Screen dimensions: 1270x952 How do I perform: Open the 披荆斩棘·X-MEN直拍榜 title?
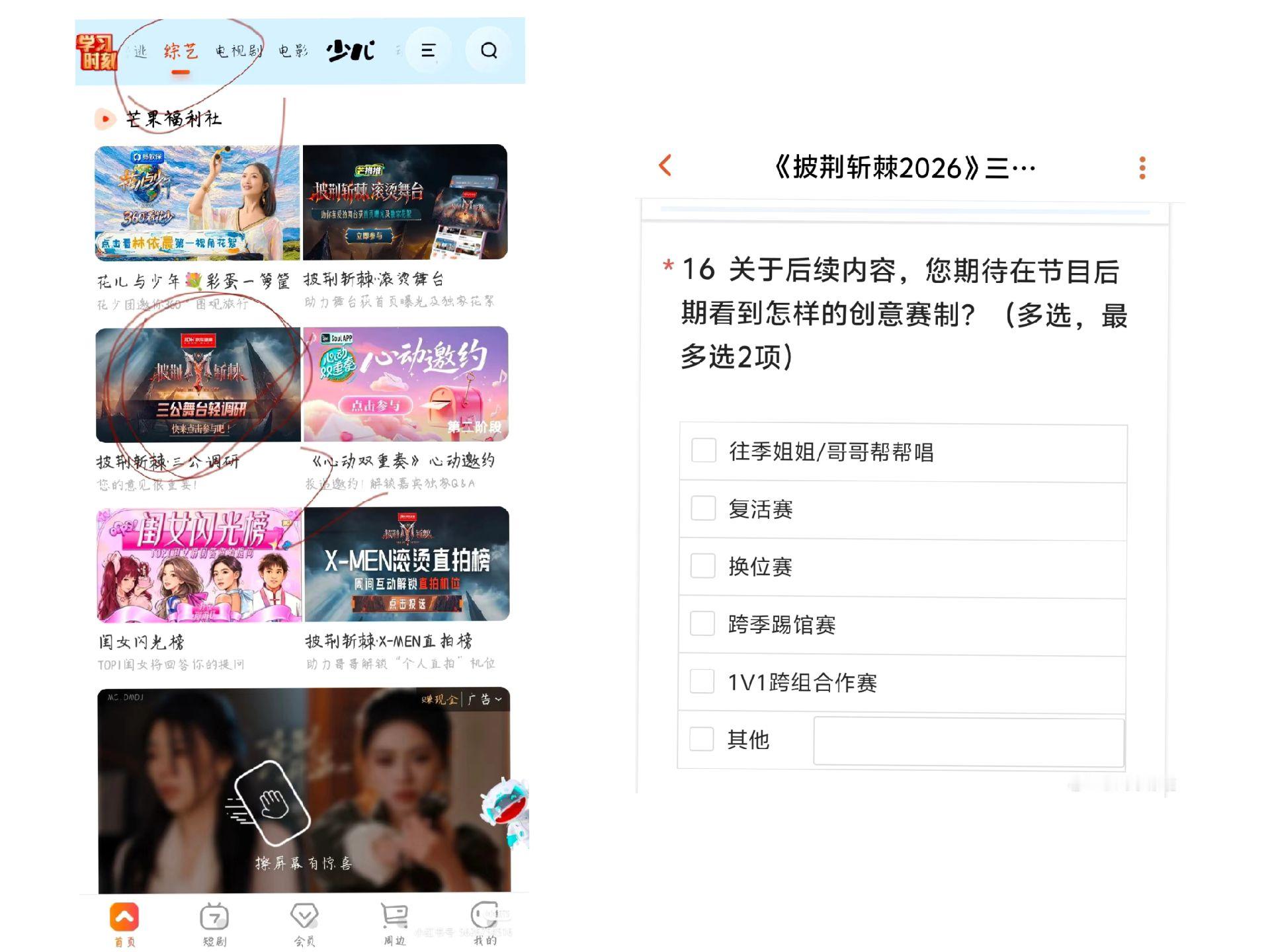pos(389,641)
